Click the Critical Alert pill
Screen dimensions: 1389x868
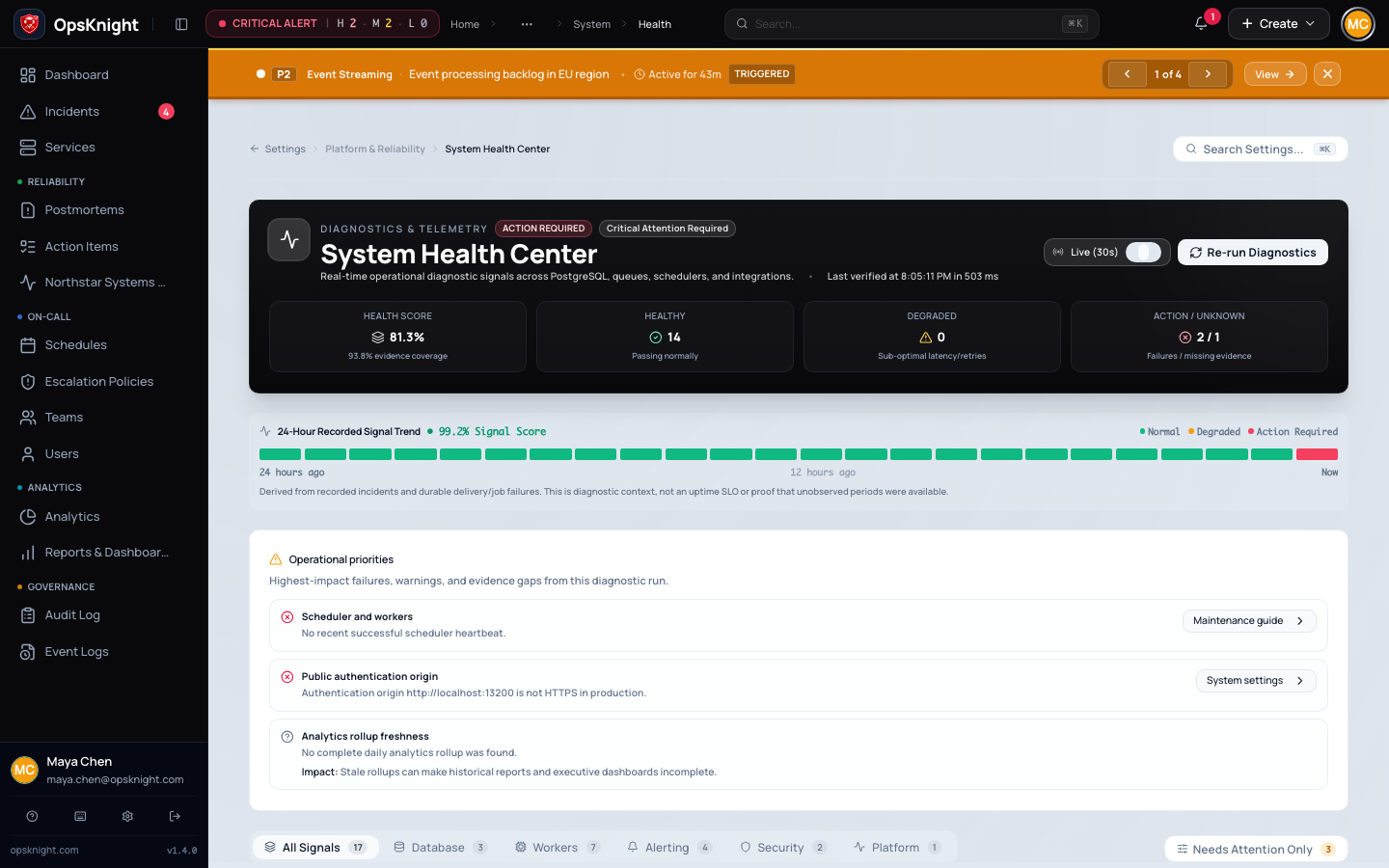coord(322,24)
